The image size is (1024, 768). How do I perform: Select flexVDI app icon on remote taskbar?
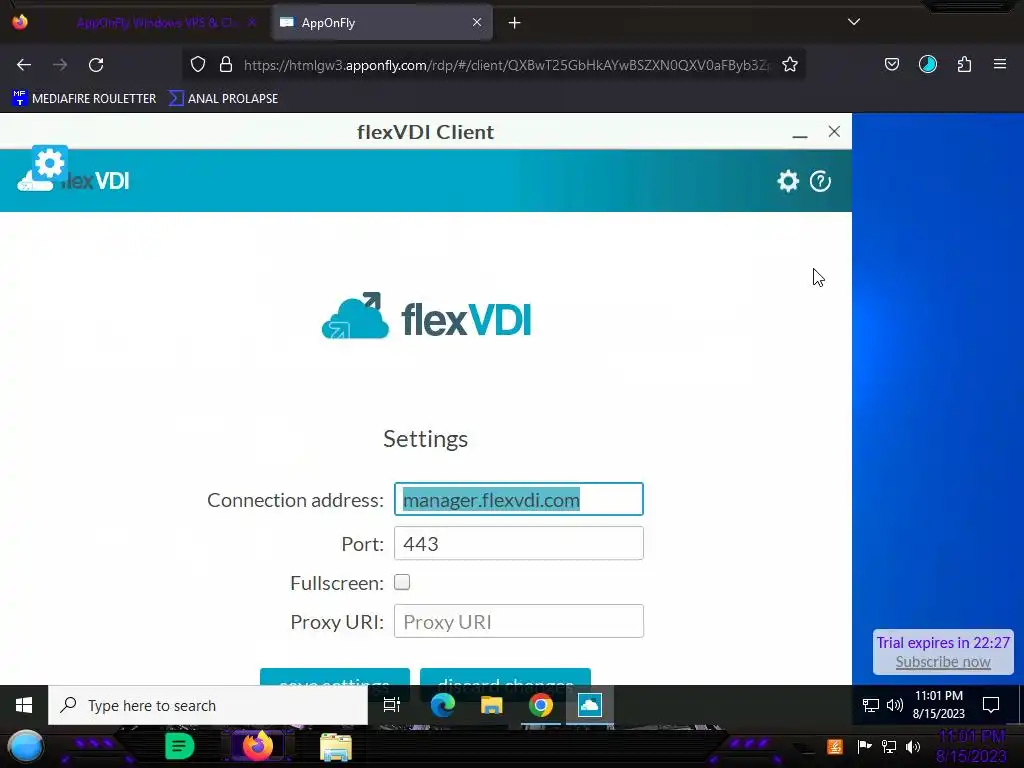590,705
